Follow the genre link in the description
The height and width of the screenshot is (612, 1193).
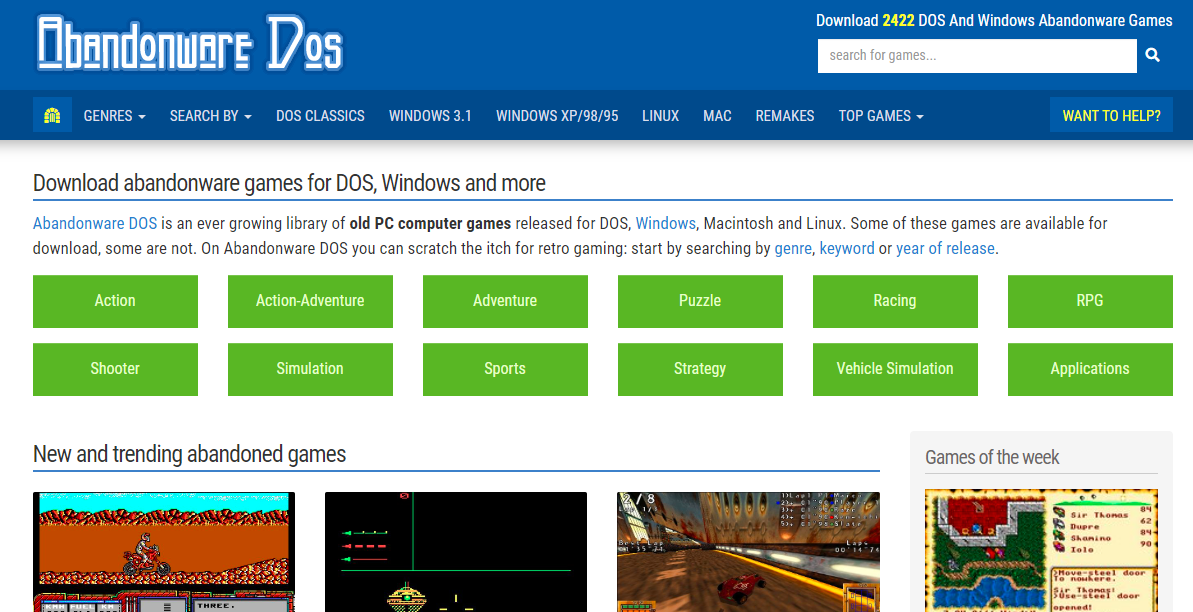[793, 249]
